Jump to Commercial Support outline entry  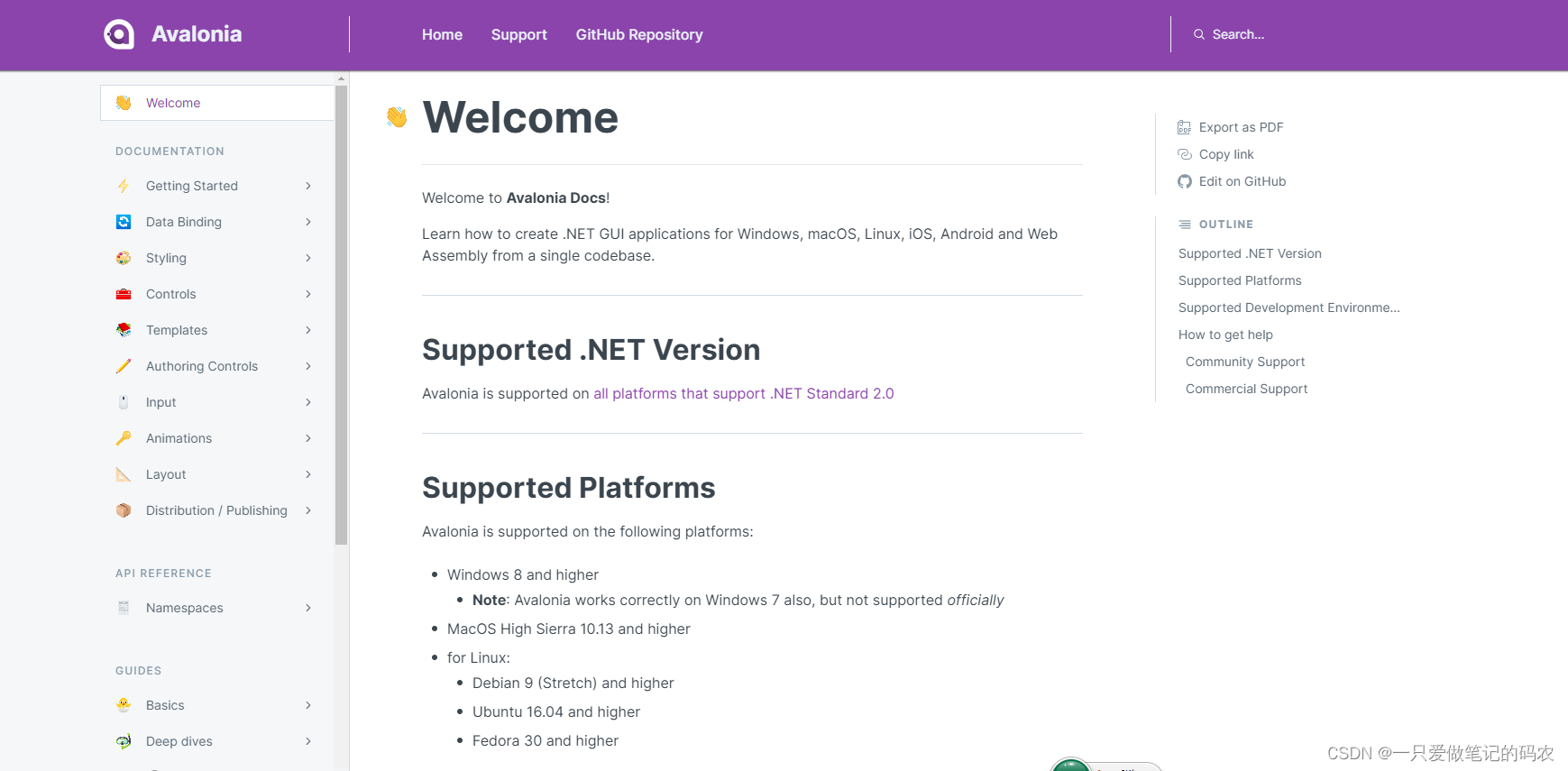click(1246, 389)
